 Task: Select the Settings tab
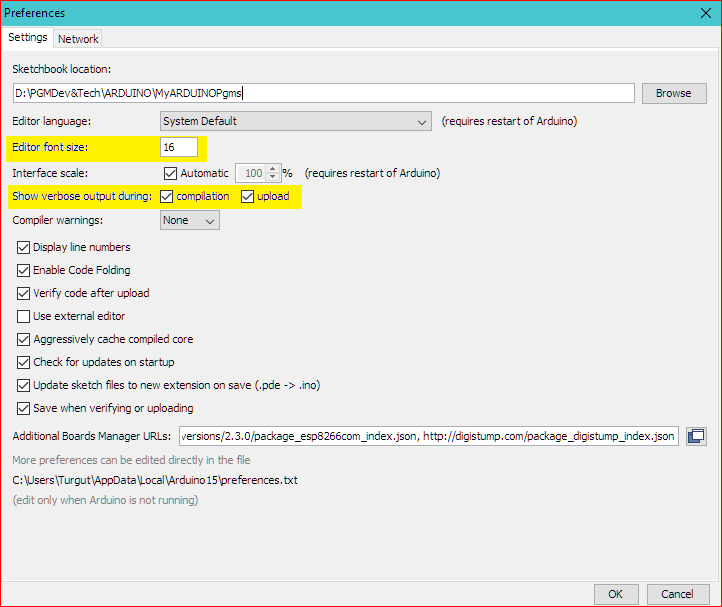[28, 37]
